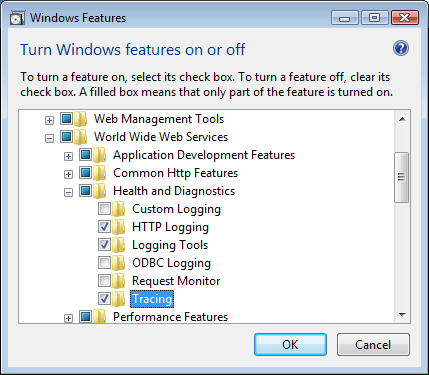The image size is (429, 375).
Task: Click the Windows Features title bar icon
Action: click(17, 18)
